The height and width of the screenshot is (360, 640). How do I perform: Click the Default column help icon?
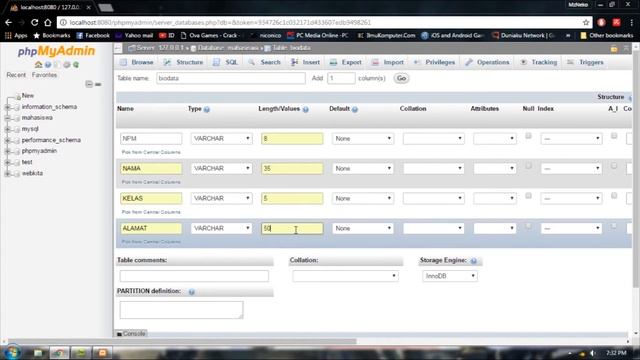pos(355,109)
